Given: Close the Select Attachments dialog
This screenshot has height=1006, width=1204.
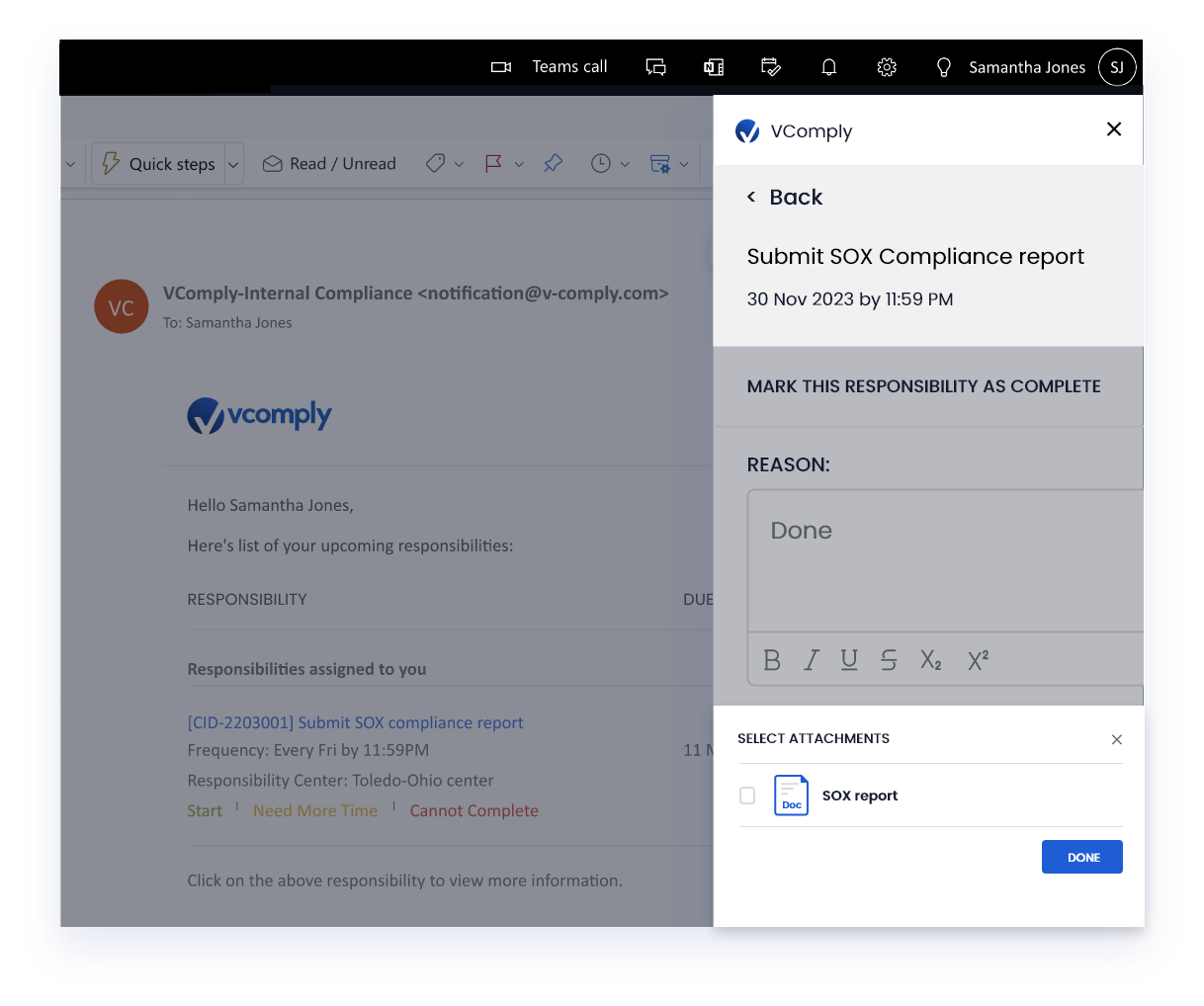Looking at the screenshot, I should [x=1117, y=739].
